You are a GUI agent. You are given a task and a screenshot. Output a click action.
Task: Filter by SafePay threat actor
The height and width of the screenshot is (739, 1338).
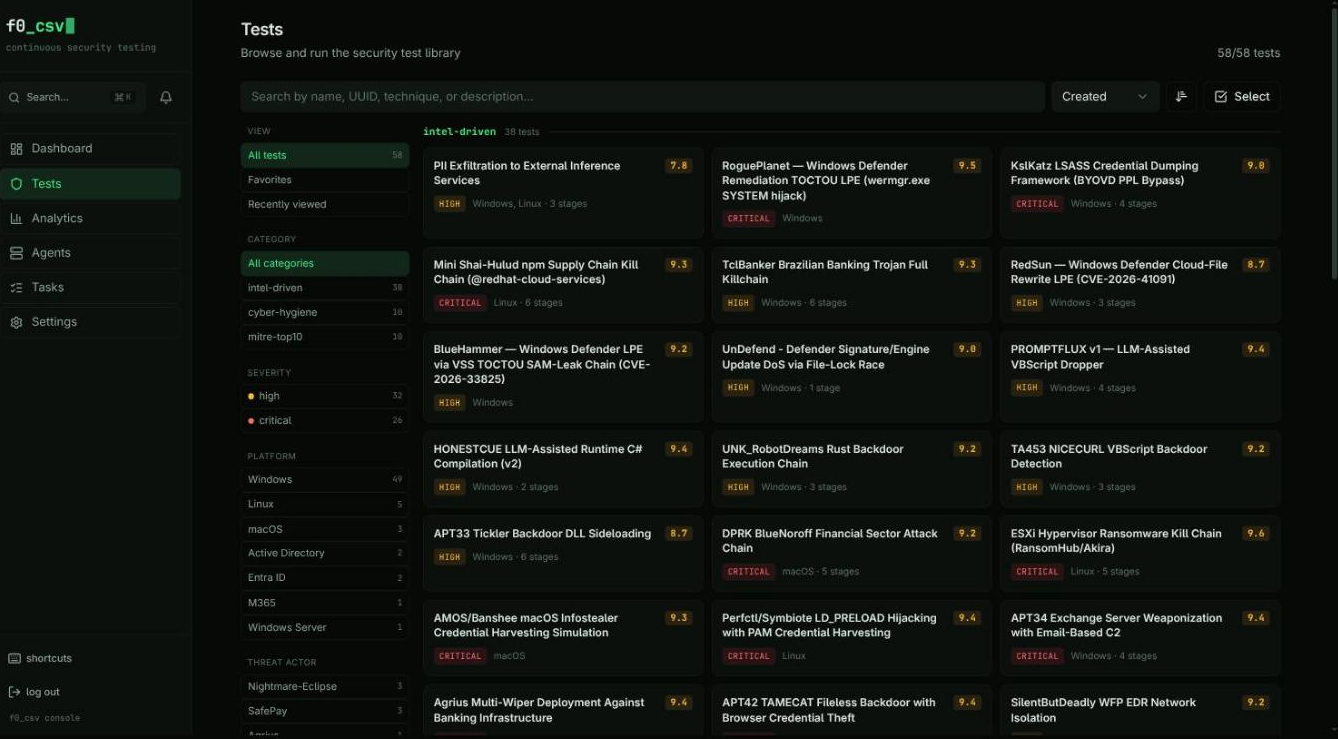click(x=325, y=711)
